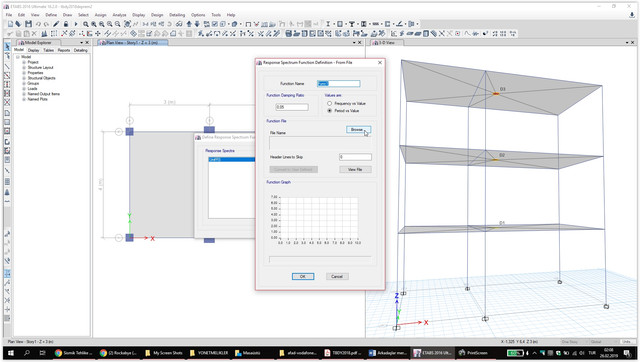Expand the Named Output Items tree node

coord(24,94)
